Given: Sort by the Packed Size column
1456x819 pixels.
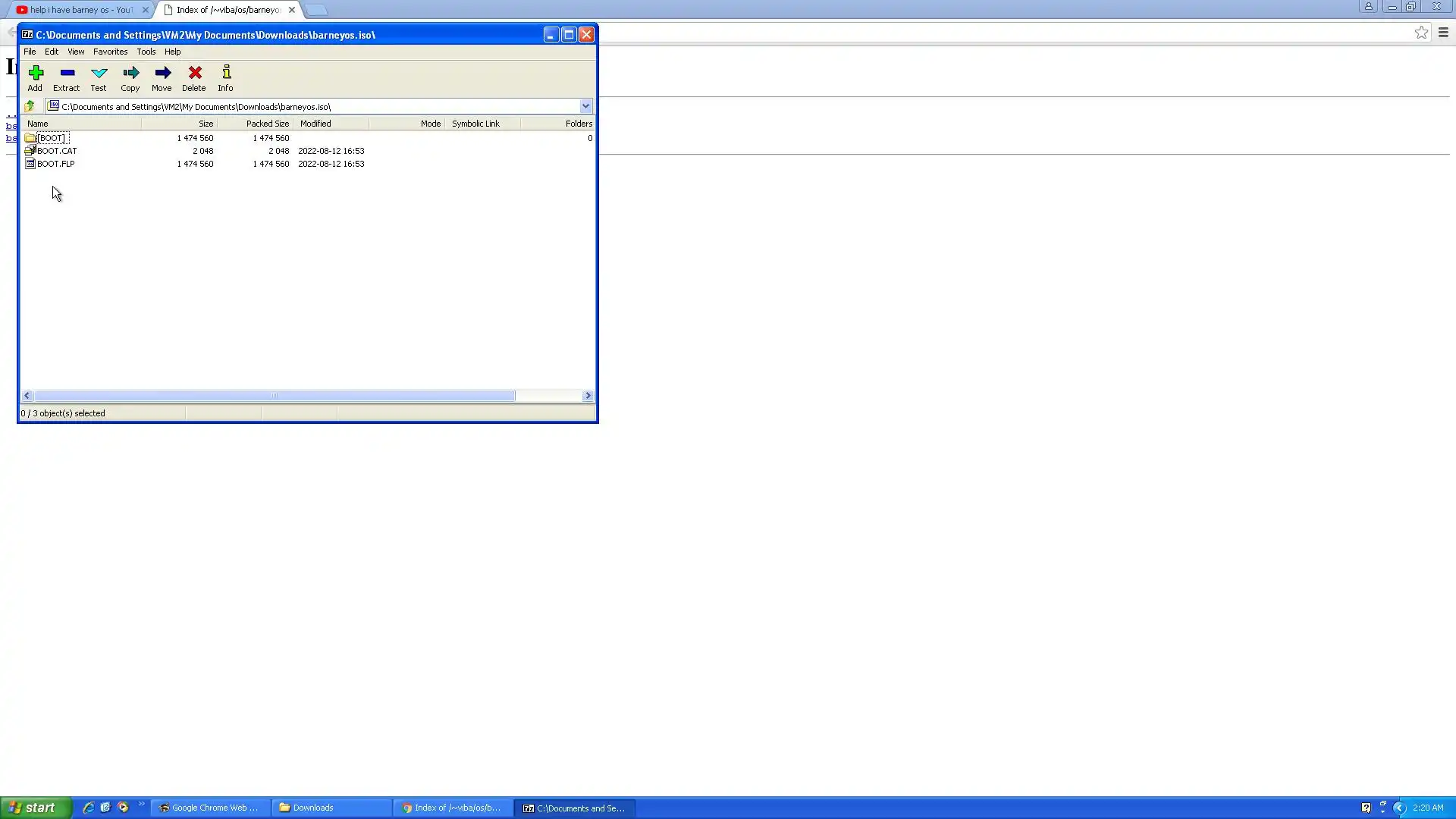Looking at the screenshot, I should pyautogui.click(x=267, y=124).
